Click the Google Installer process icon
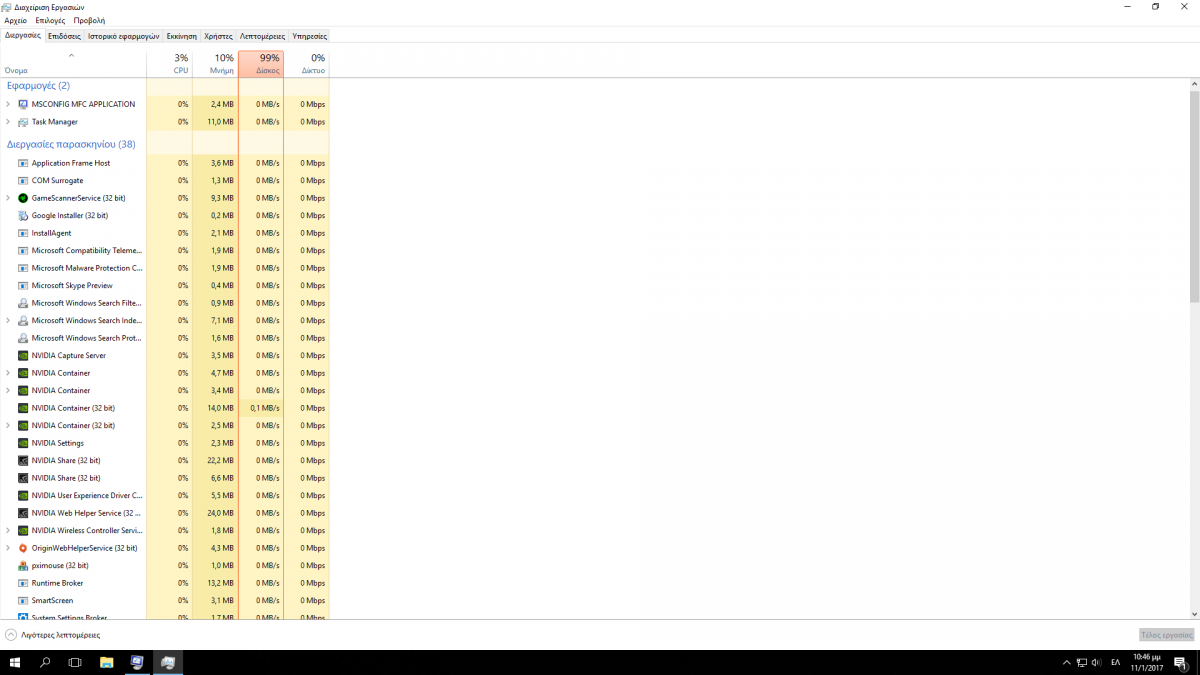Viewport: 1200px width, 675px height. point(23,216)
